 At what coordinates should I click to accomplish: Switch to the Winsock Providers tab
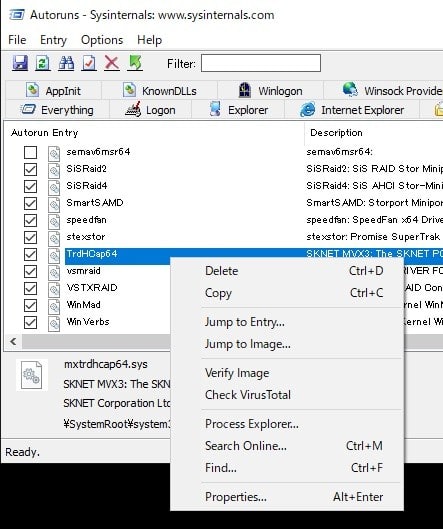click(x=384, y=91)
